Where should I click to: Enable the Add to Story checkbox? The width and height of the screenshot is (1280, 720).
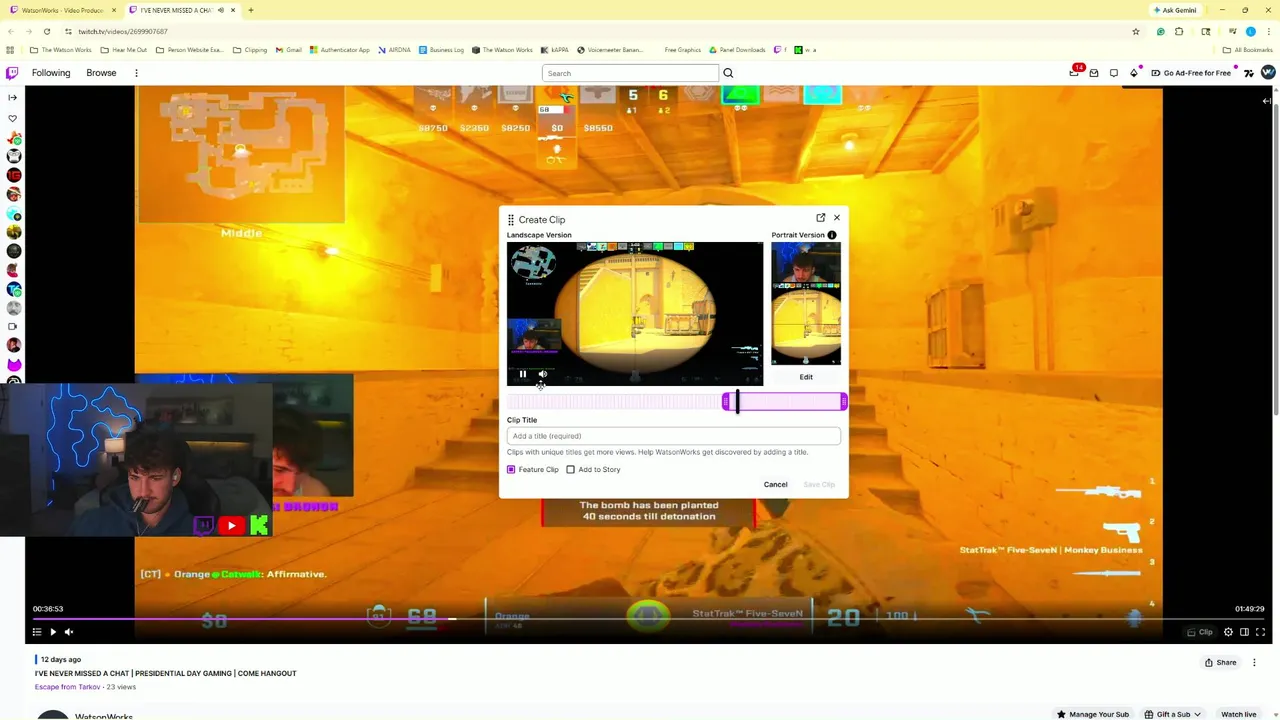pos(571,469)
